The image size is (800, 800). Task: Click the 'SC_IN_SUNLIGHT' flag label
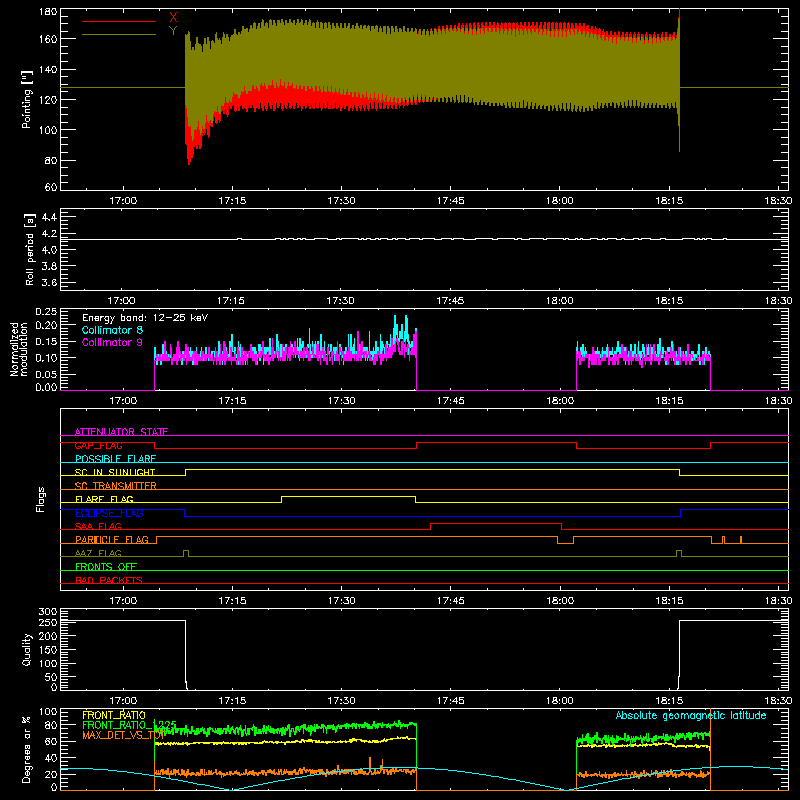(x=115, y=472)
